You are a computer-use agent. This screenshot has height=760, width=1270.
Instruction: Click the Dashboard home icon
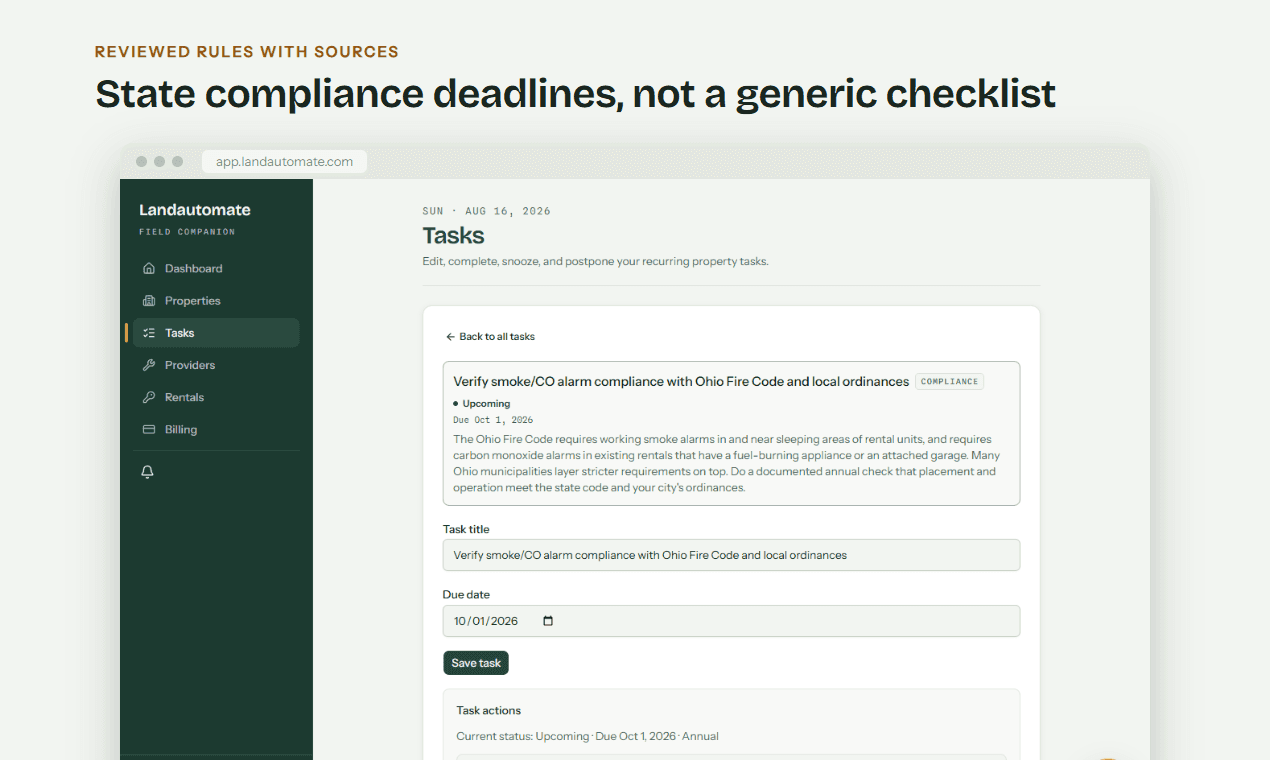tap(149, 269)
